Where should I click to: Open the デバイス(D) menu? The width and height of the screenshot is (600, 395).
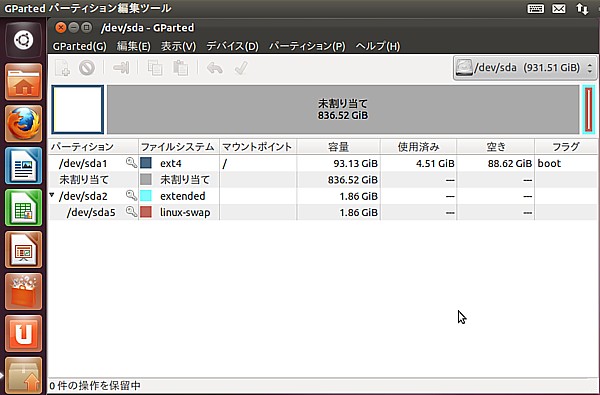tap(233, 46)
